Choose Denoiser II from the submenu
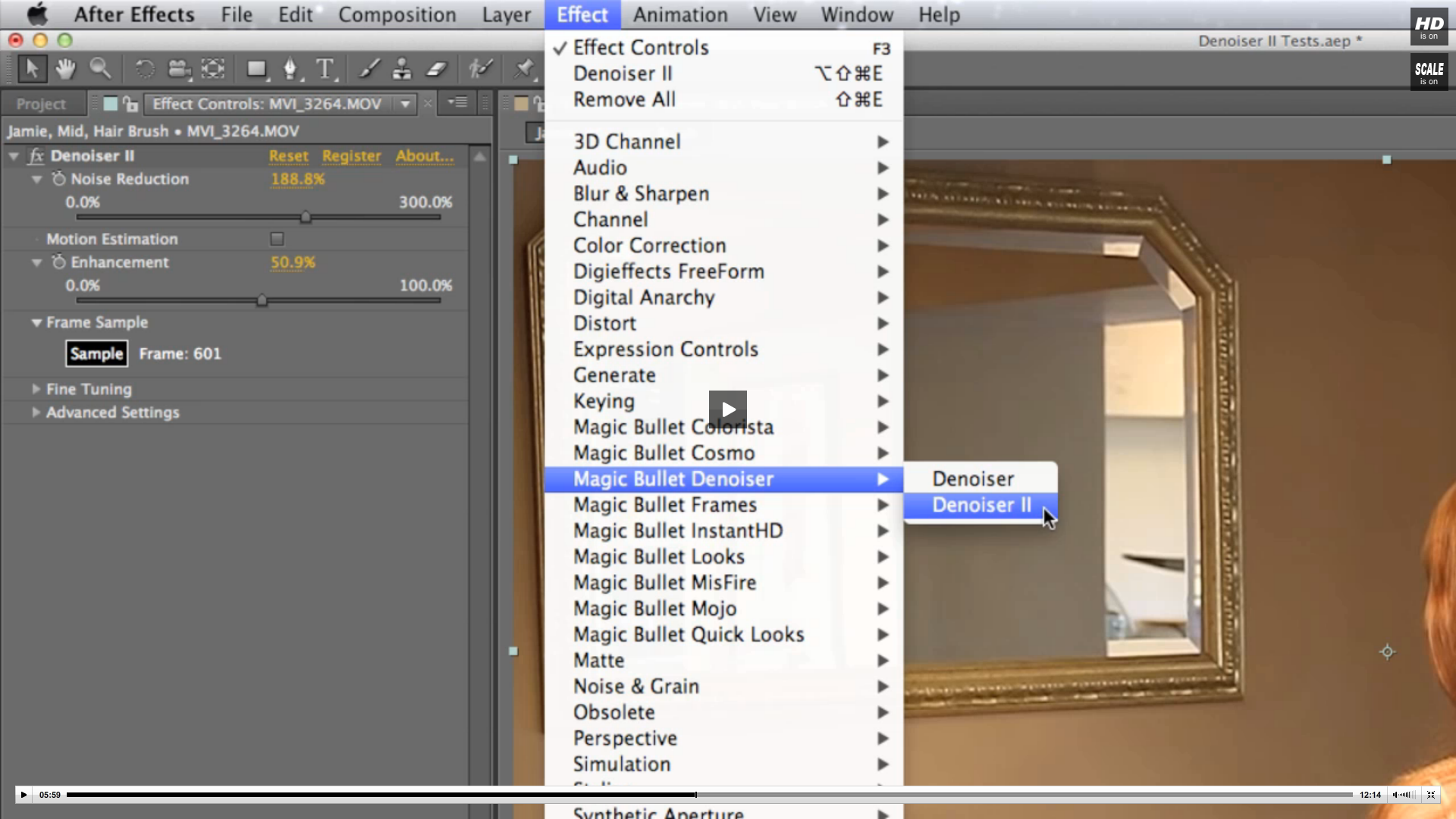Viewport: 1456px width, 819px height. [x=981, y=505]
